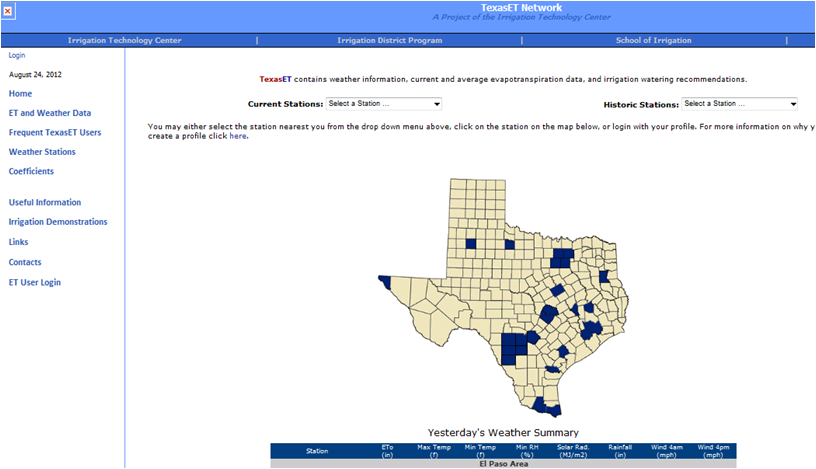Viewport: 816px width, 469px height.
Task: Click the Solar Rad. column header
Action: point(573,451)
